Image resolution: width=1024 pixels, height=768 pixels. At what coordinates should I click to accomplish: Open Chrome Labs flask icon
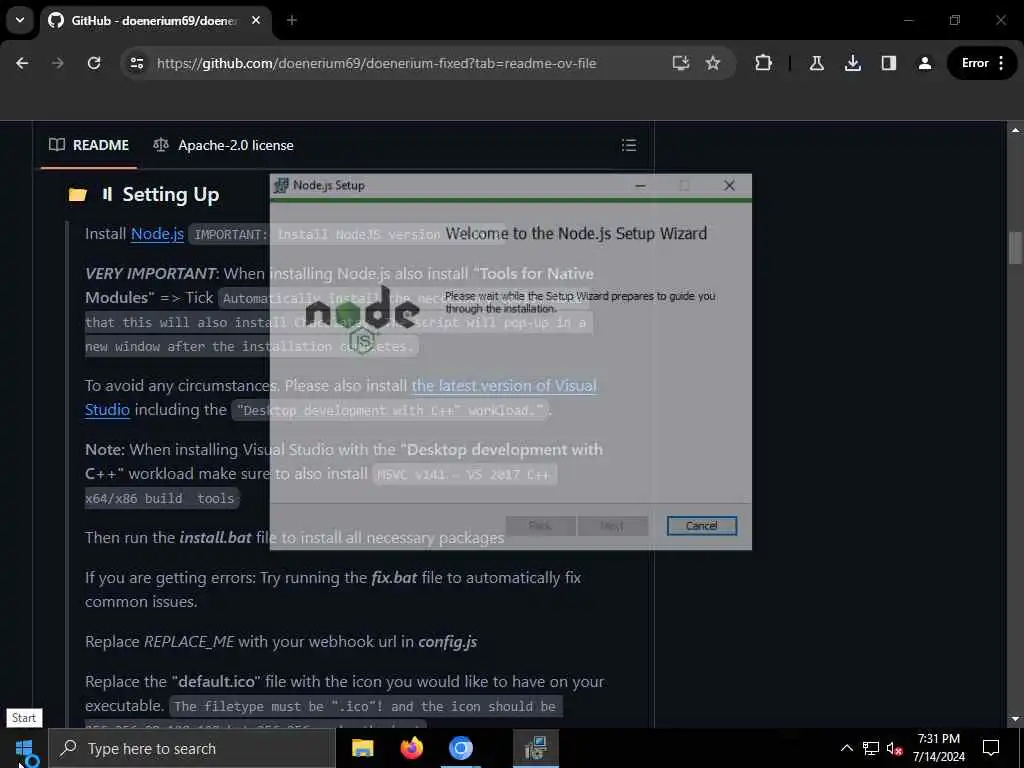[816, 63]
